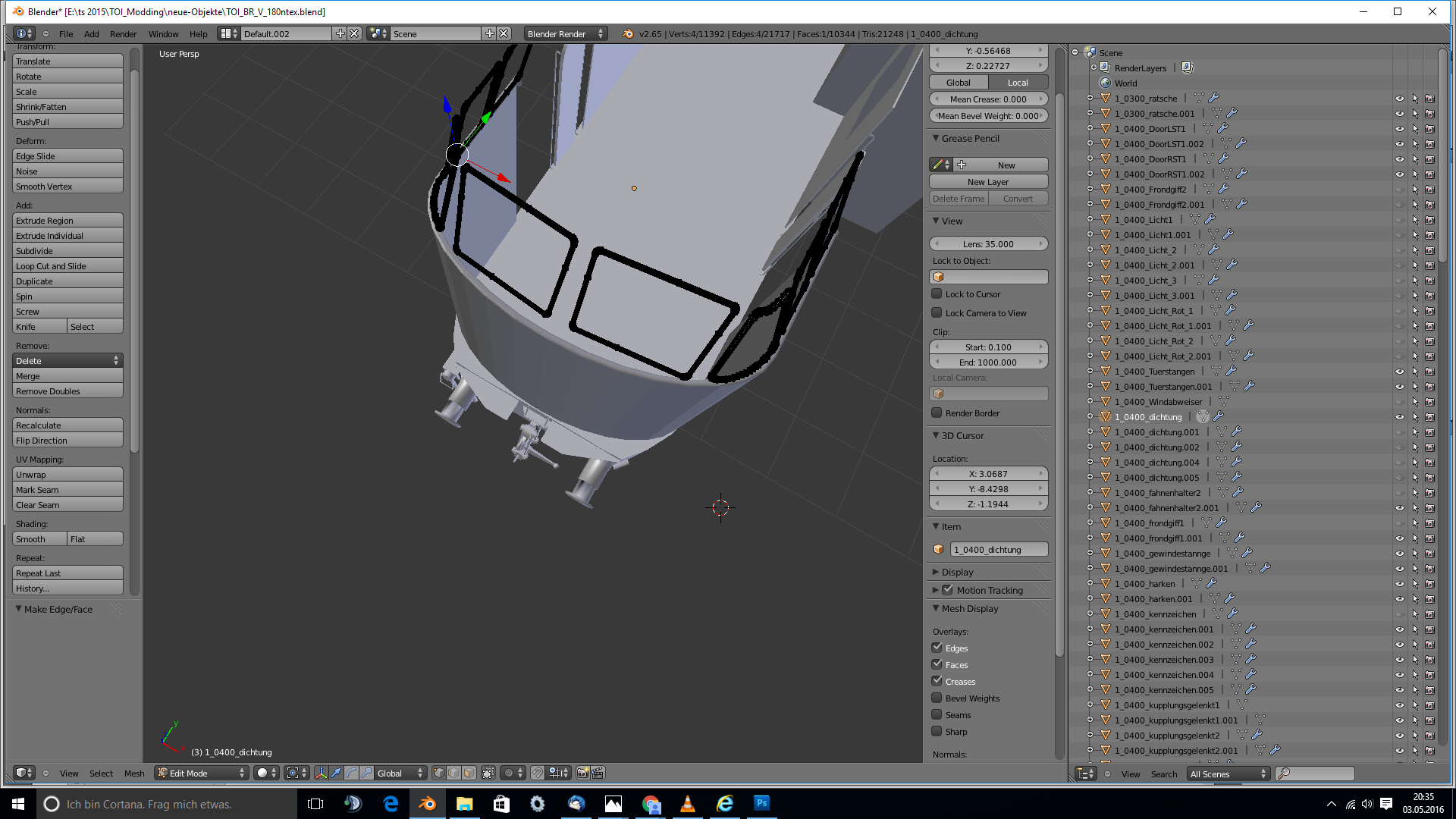Open the Mesh menu in viewport header
Image resolution: width=1456 pixels, height=819 pixels.
click(134, 773)
